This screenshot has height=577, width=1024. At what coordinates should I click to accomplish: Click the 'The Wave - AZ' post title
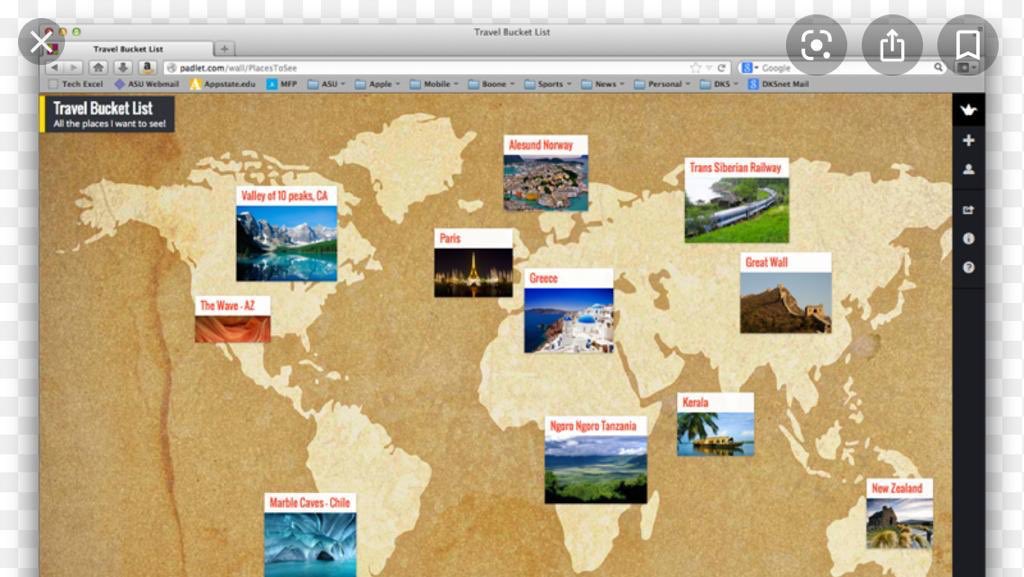tap(227, 305)
